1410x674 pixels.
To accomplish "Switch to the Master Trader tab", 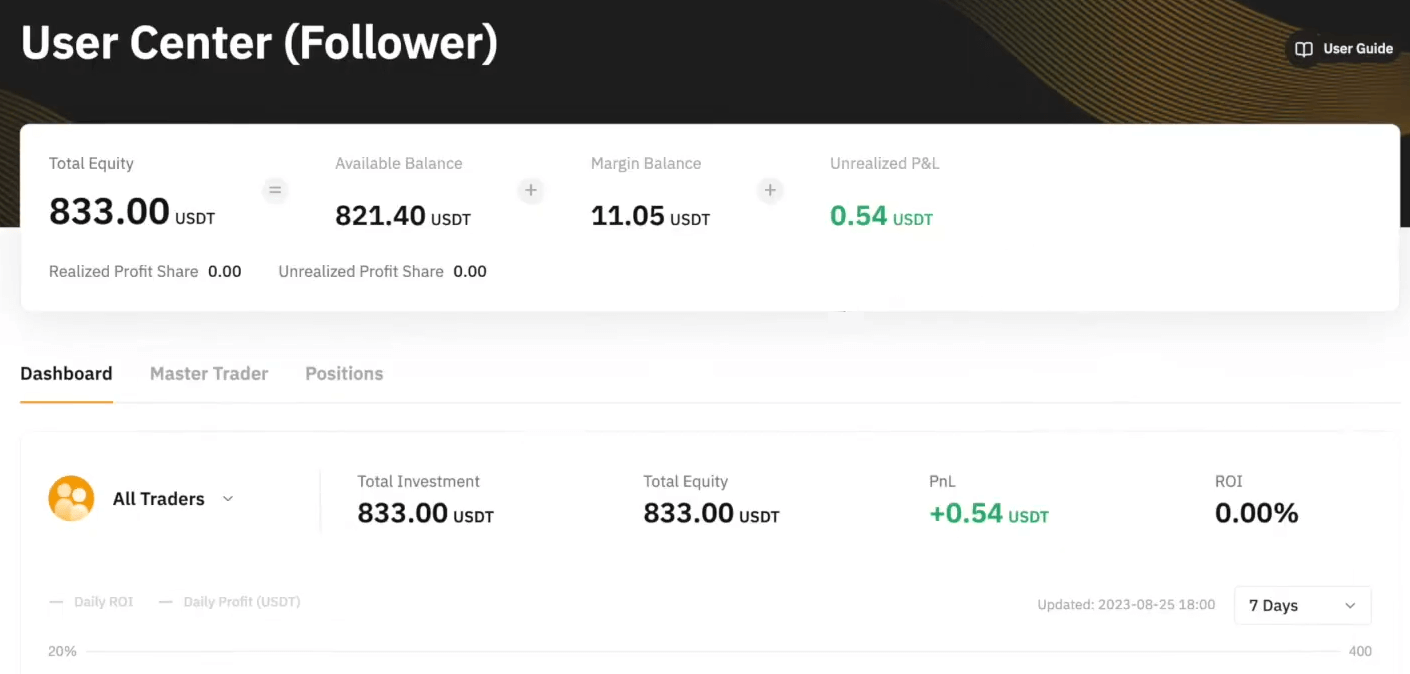I will pyautogui.click(x=209, y=374).
